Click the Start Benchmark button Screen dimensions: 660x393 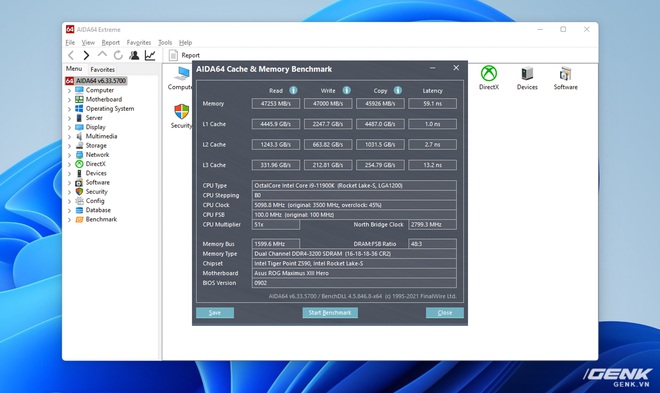point(330,313)
